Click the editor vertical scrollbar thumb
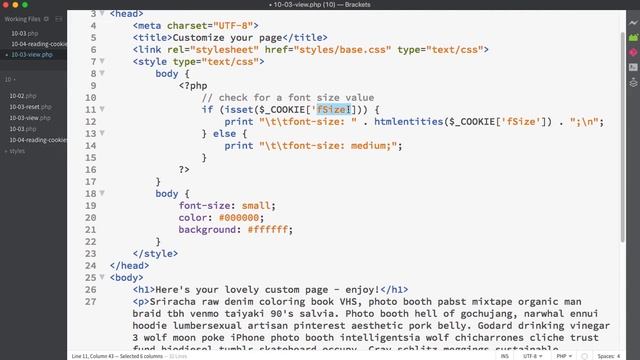The image size is (640, 360). 622,137
